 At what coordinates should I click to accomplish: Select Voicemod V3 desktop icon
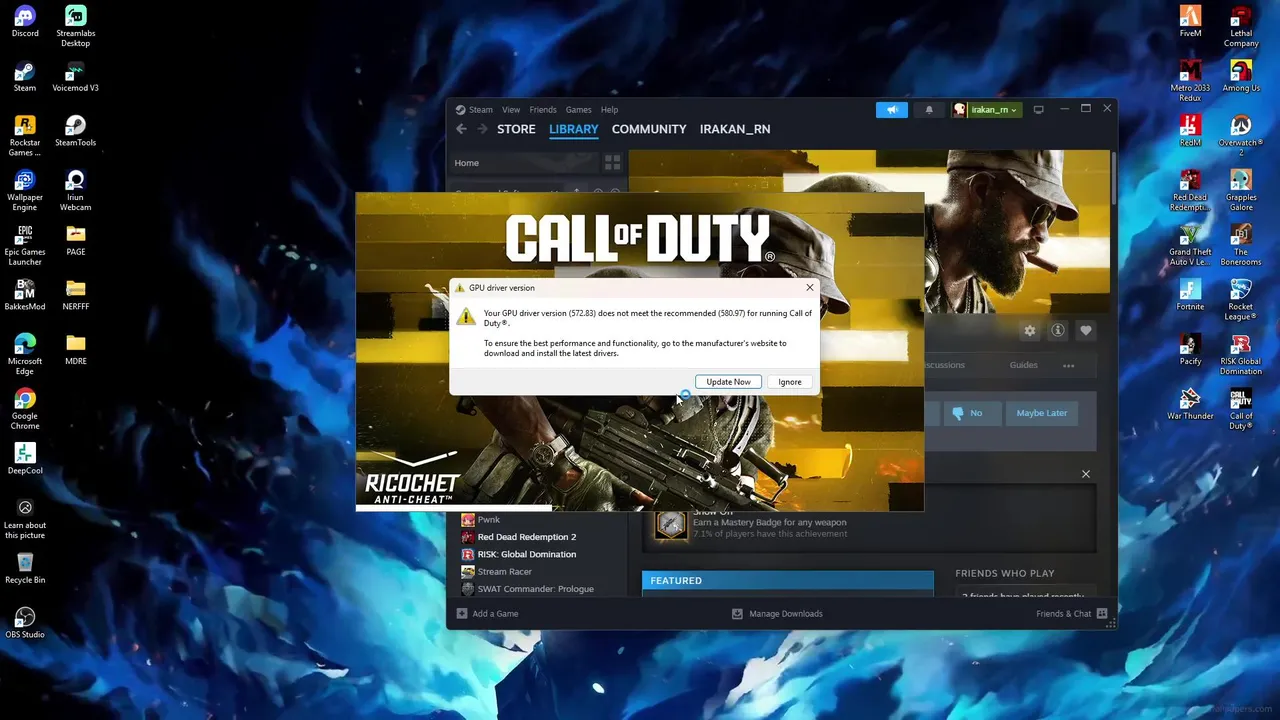point(75,77)
